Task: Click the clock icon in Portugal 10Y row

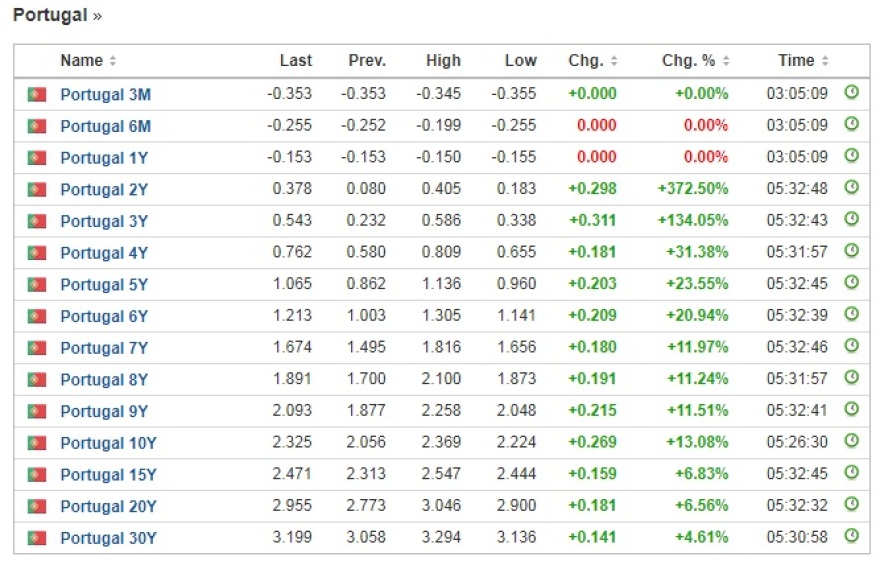Action: click(851, 442)
